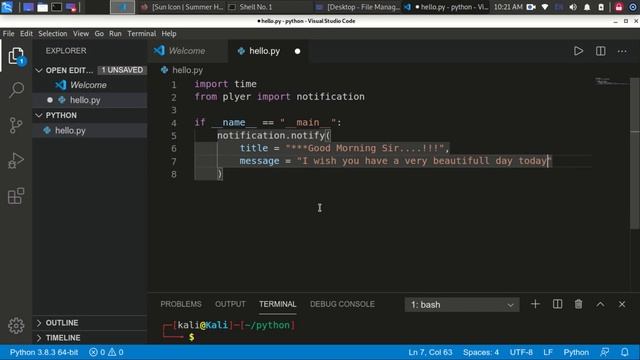Click the network wifi icon in system tray
This screenshot has height=360, width=640.
click(545, 7)
